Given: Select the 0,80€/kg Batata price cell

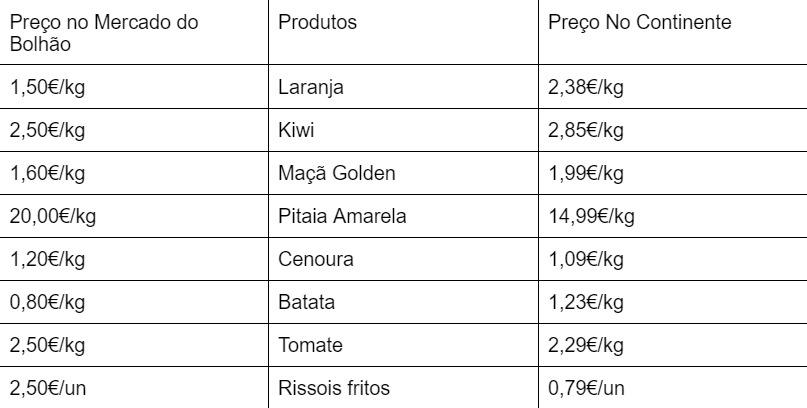Looking at the screenshot, I should [47, 302].
